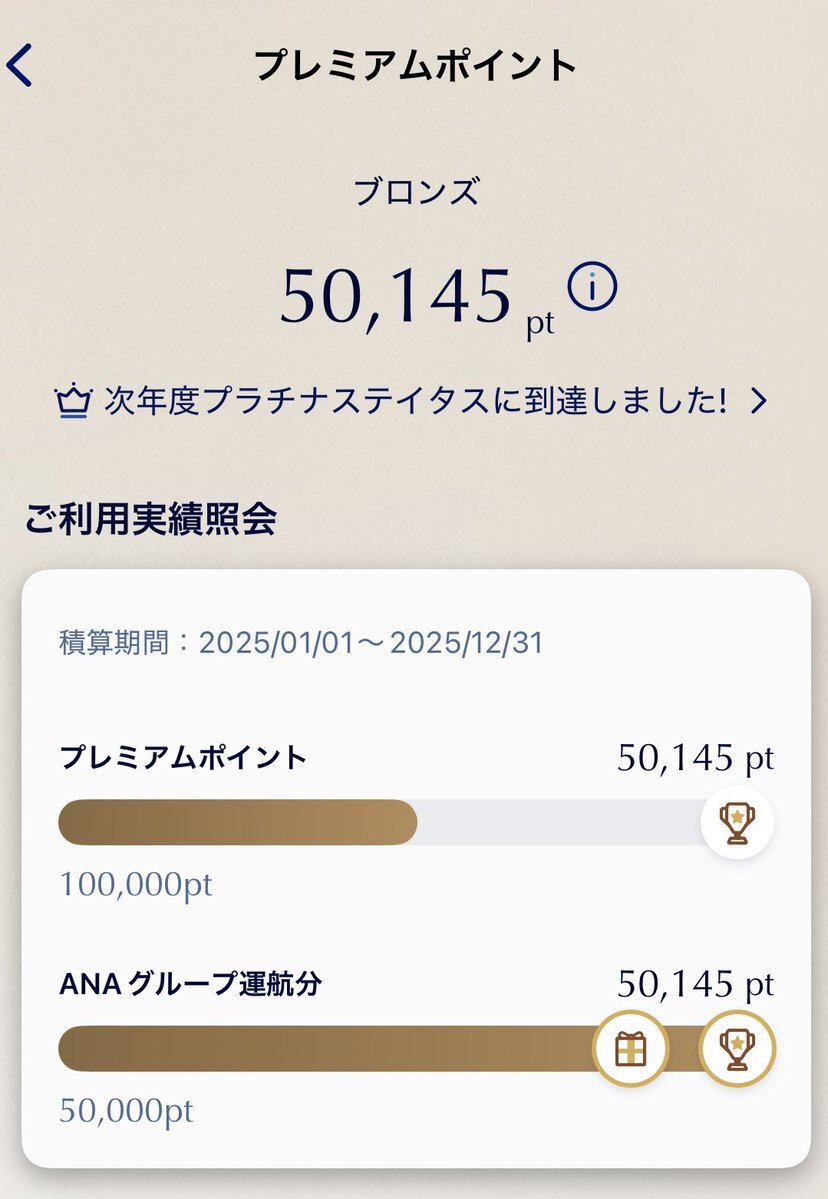Select the ご利用実績照会 section heading
This screenshot has width=828, height=1199.
(x=150, y=520)
